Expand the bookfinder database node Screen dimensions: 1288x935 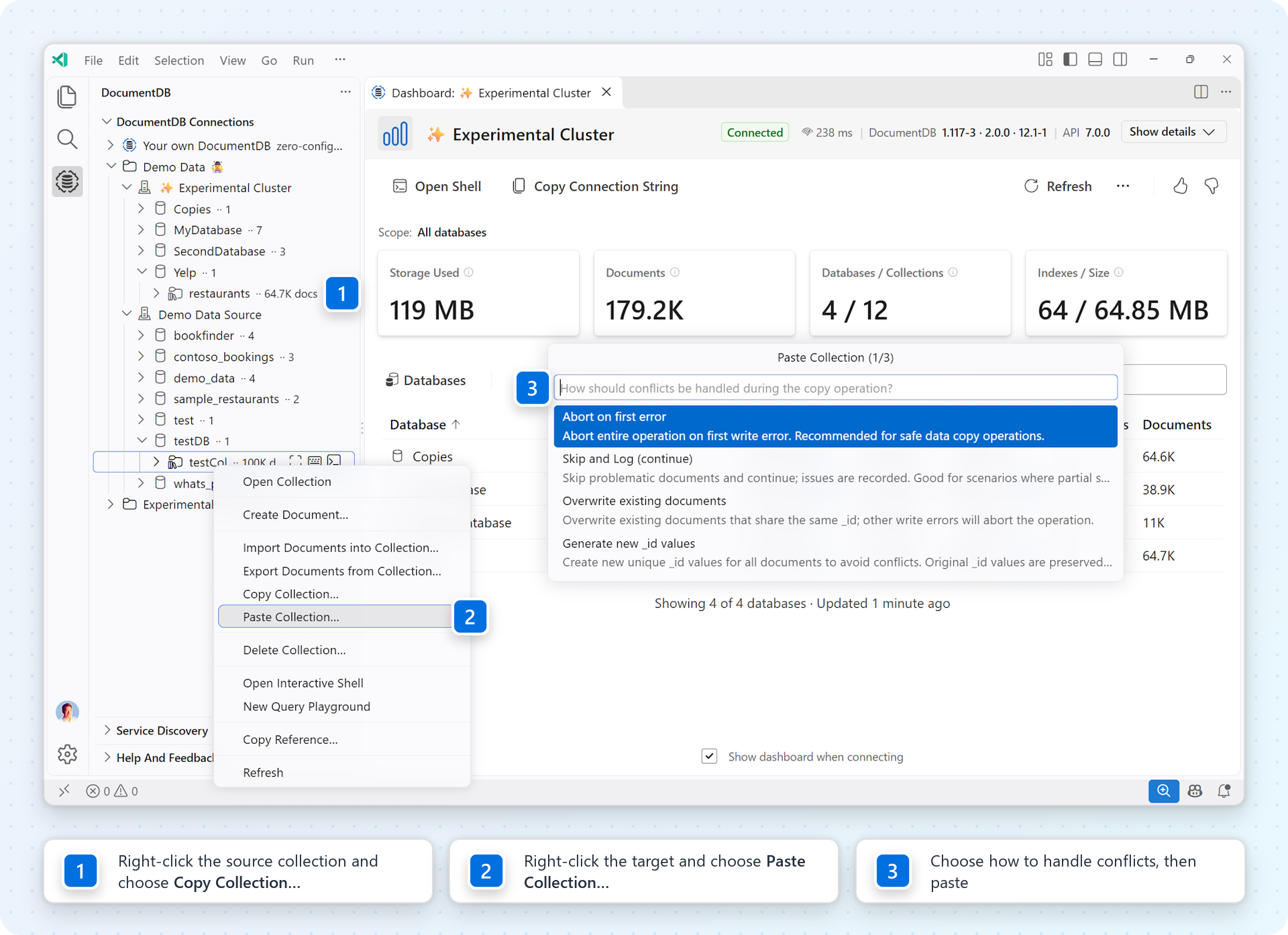[x=141, y=335]
